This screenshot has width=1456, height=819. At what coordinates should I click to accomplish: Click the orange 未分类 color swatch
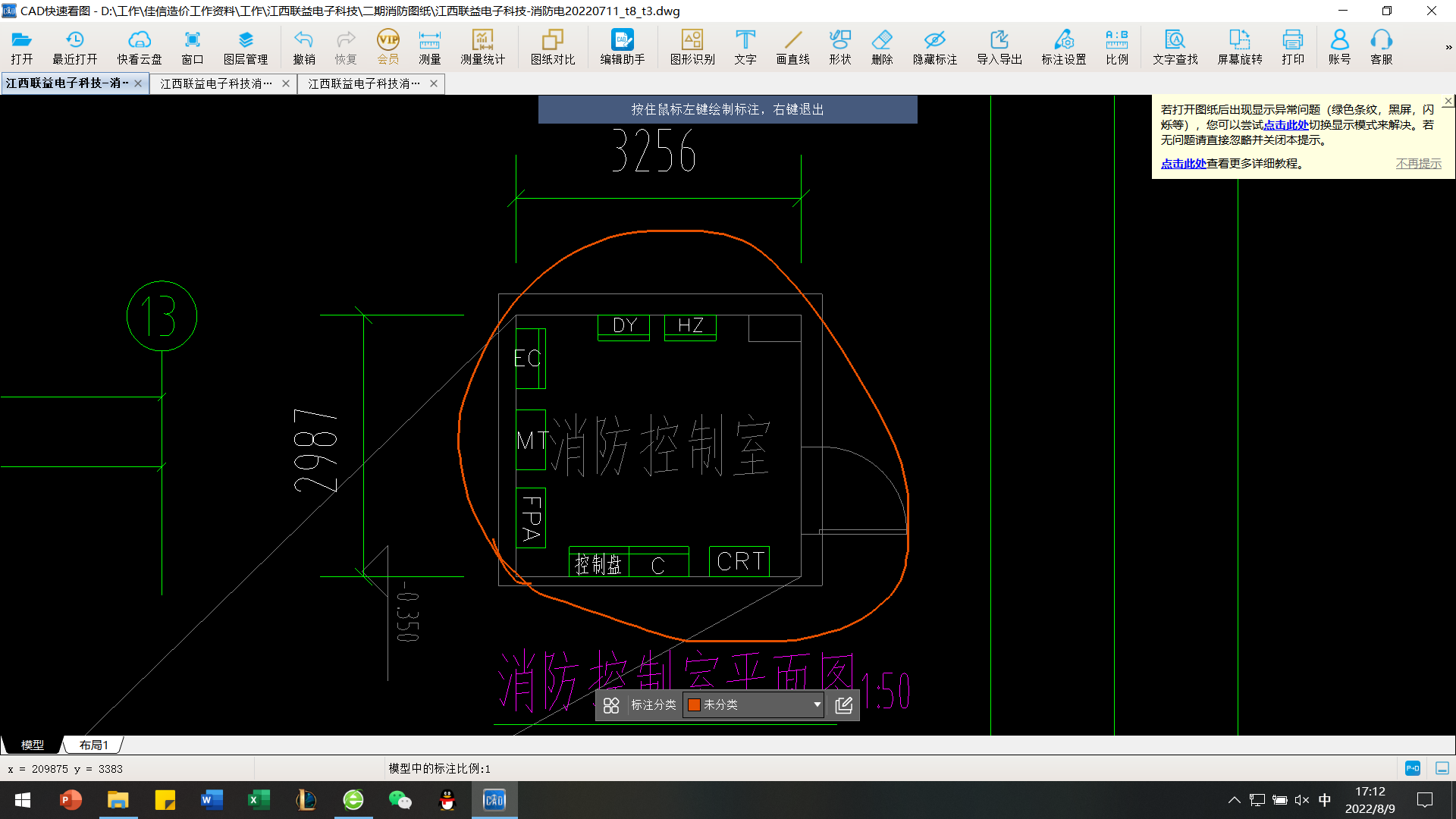coord(694,705)
